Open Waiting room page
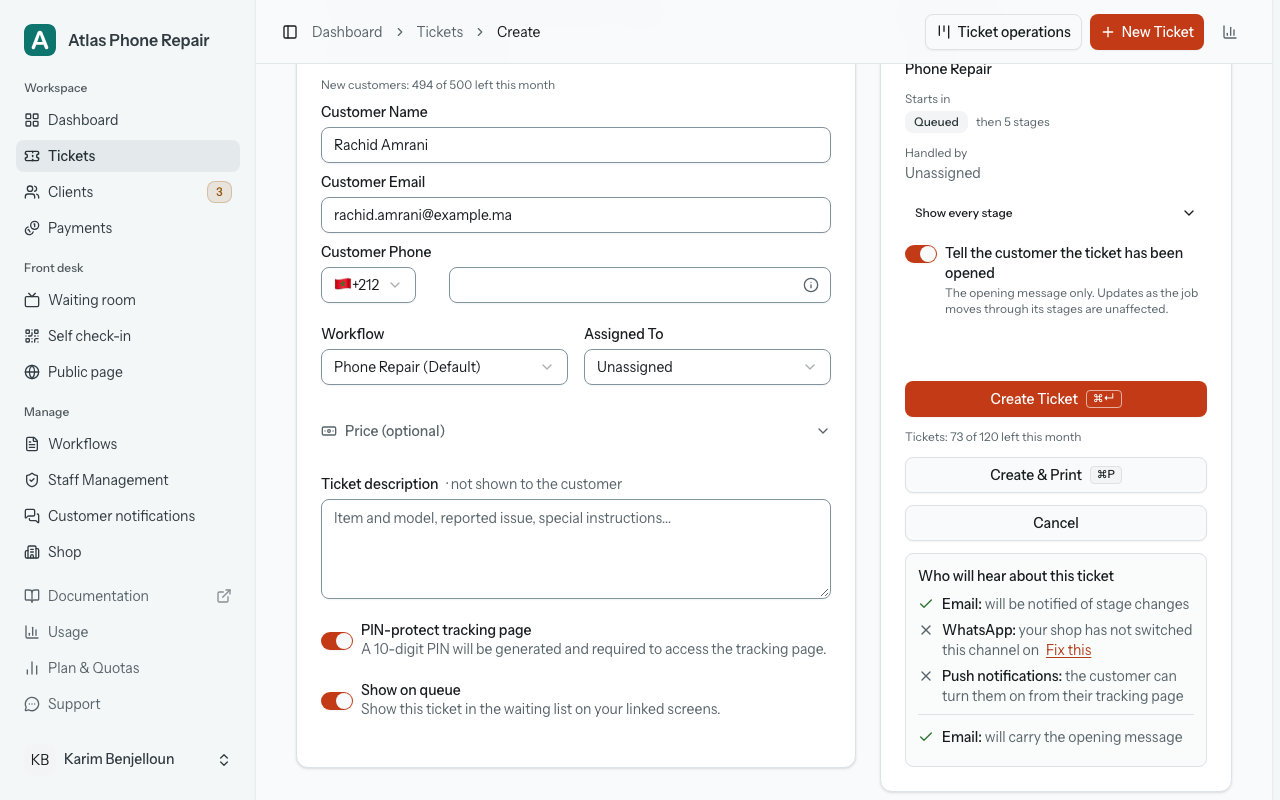The width and height of the screenshot is (1280, 800). 128,300
